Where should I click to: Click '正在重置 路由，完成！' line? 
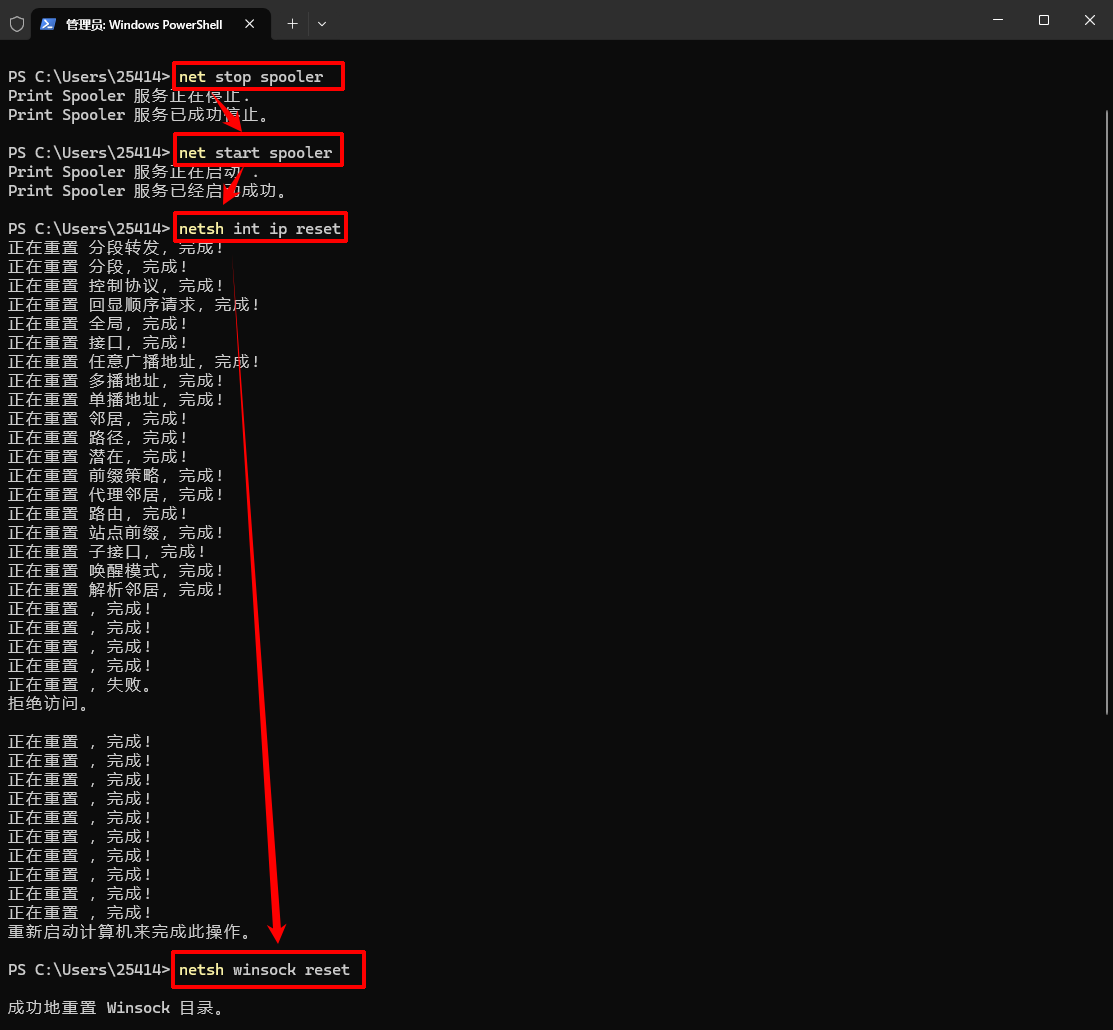pyautogui.click(x=98, y=514)
